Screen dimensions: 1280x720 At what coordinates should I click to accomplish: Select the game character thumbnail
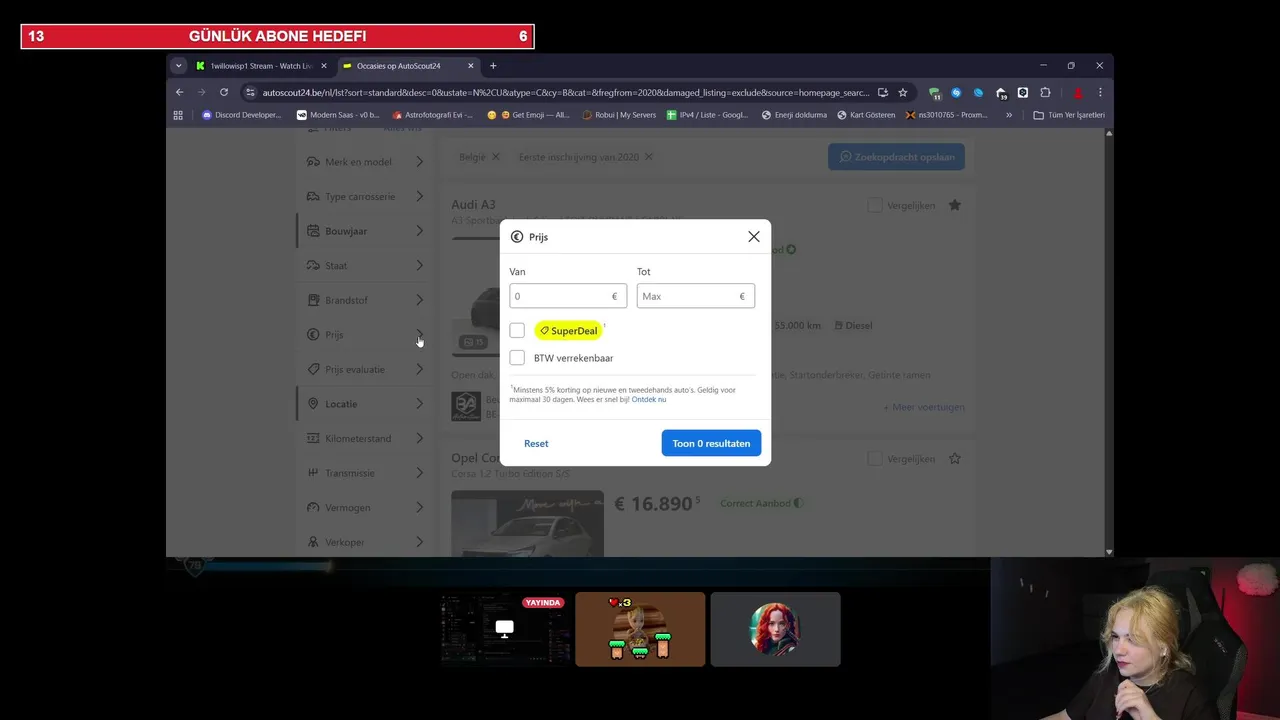640,629
